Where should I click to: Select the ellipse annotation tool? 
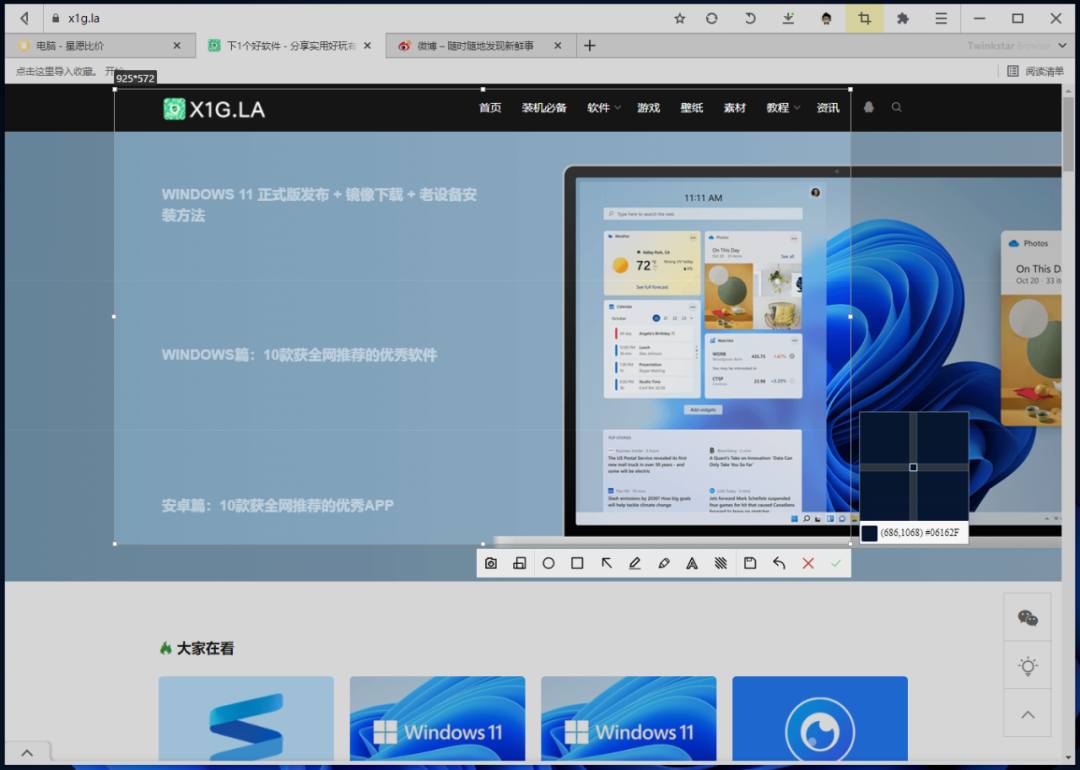pos(548,563)
